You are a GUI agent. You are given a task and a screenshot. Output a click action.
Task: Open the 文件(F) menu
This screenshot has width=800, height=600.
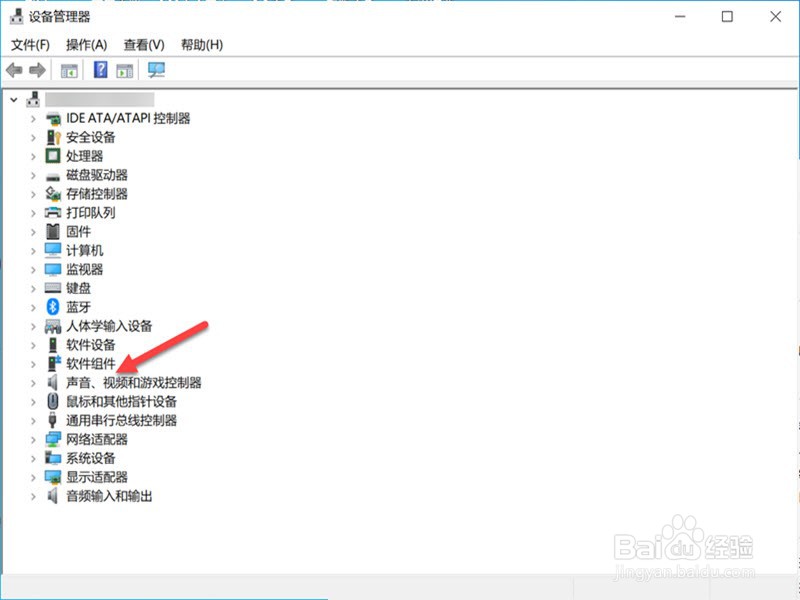[x=31, y=45]
